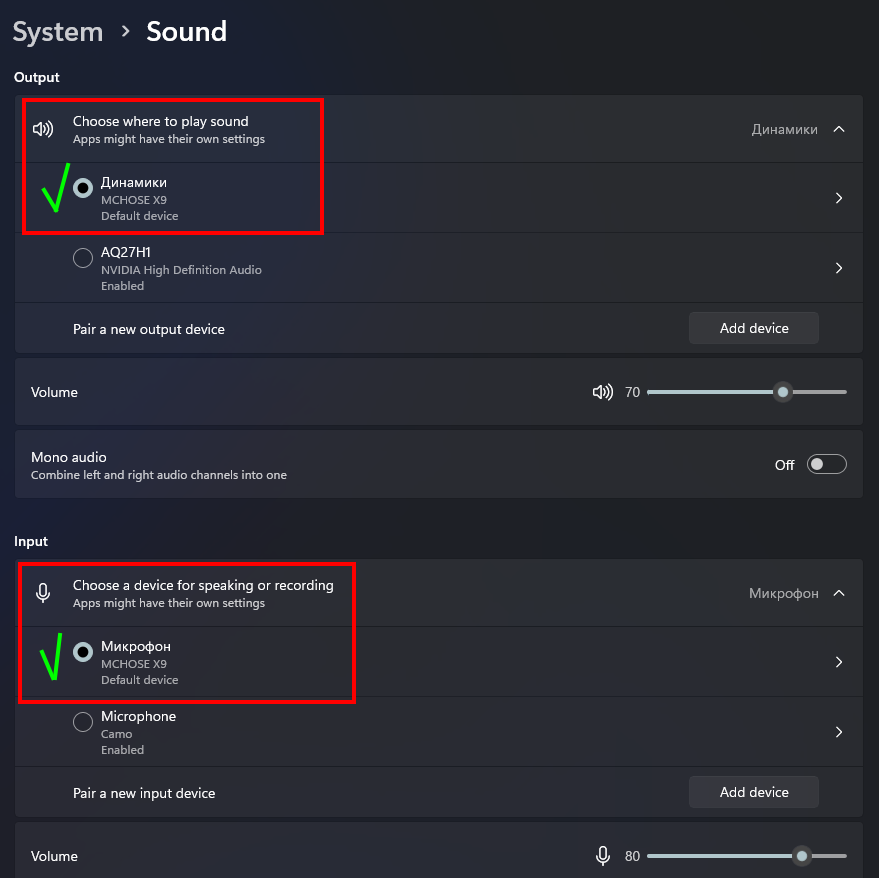Go back to System in the breadcrumb
879x878 pixels.
point(58,31)
